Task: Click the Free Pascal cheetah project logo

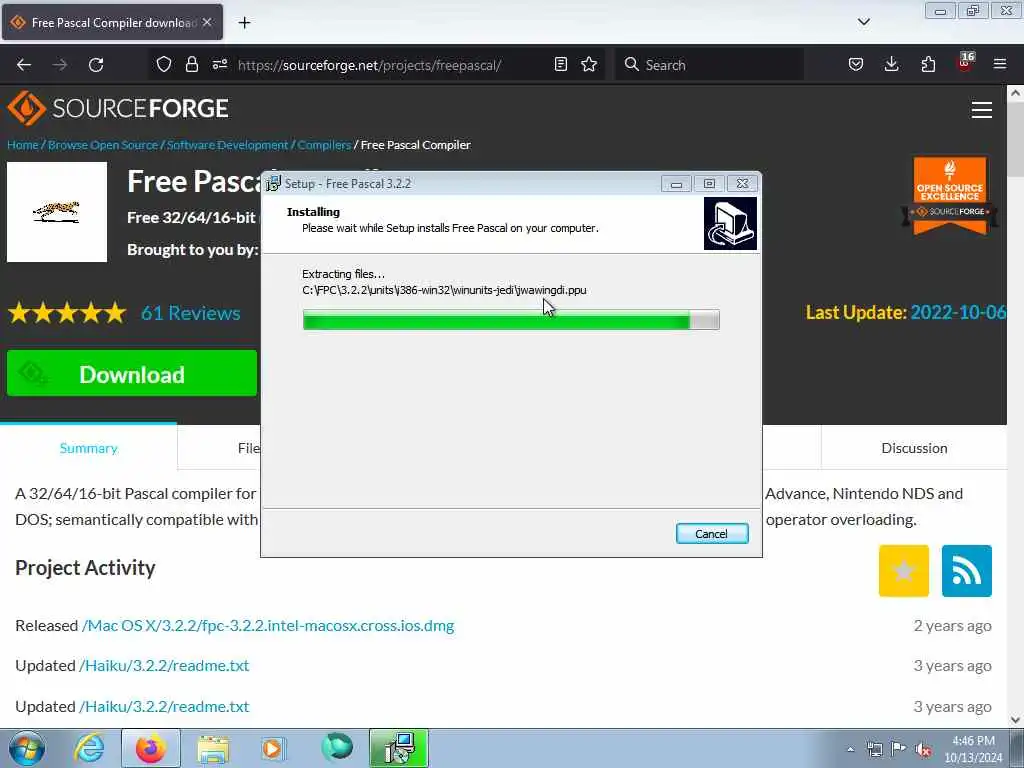Action: tap(57, 212)
